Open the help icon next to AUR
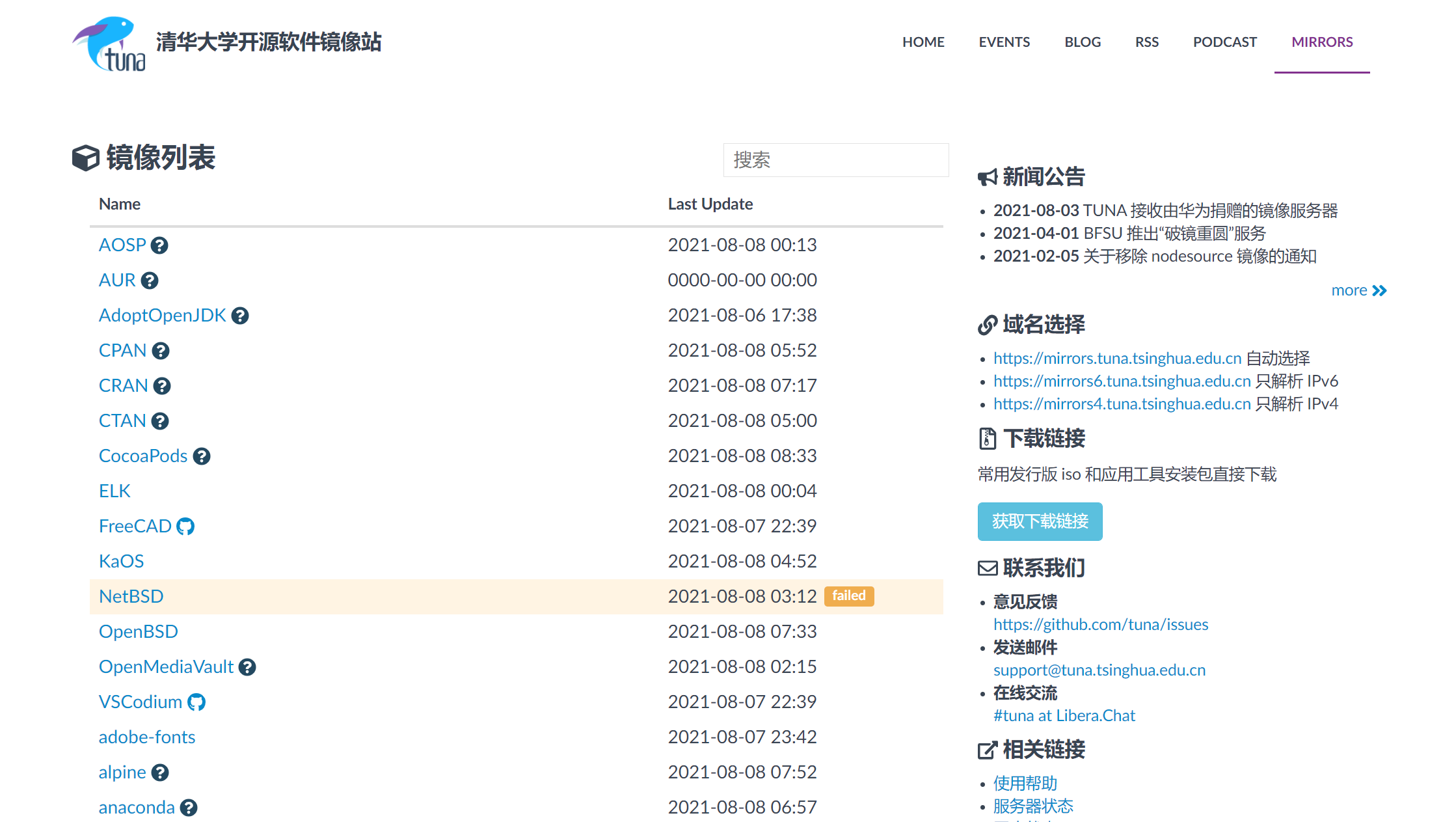The image size is (1456, 822). (x=150, y=281)
